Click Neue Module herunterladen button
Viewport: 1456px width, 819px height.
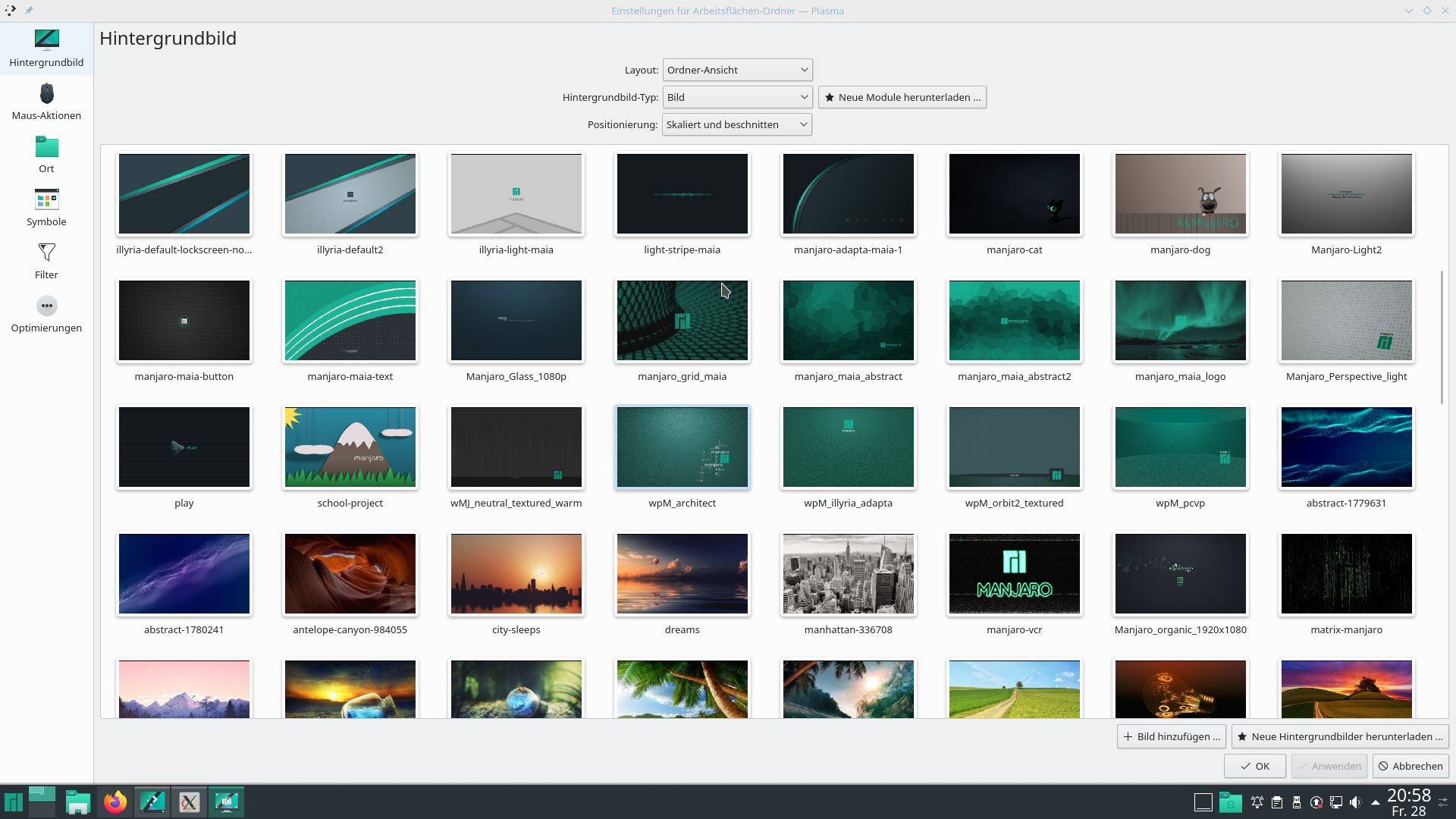point(902,97)
